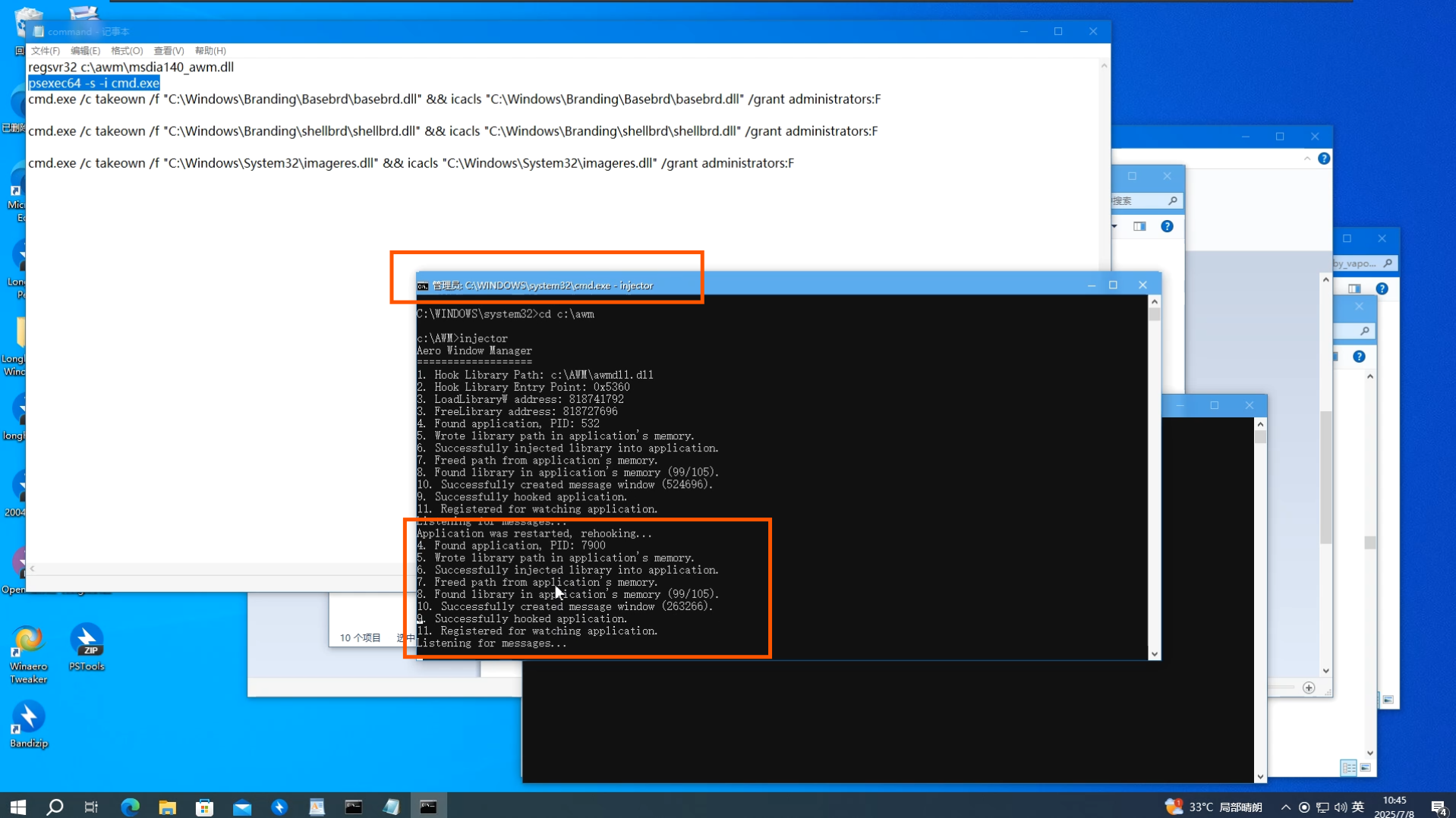Toggle preview pane in by_vapo Explorer window
Screen dimensions: 1456x818
click(x=1354, y=288)
